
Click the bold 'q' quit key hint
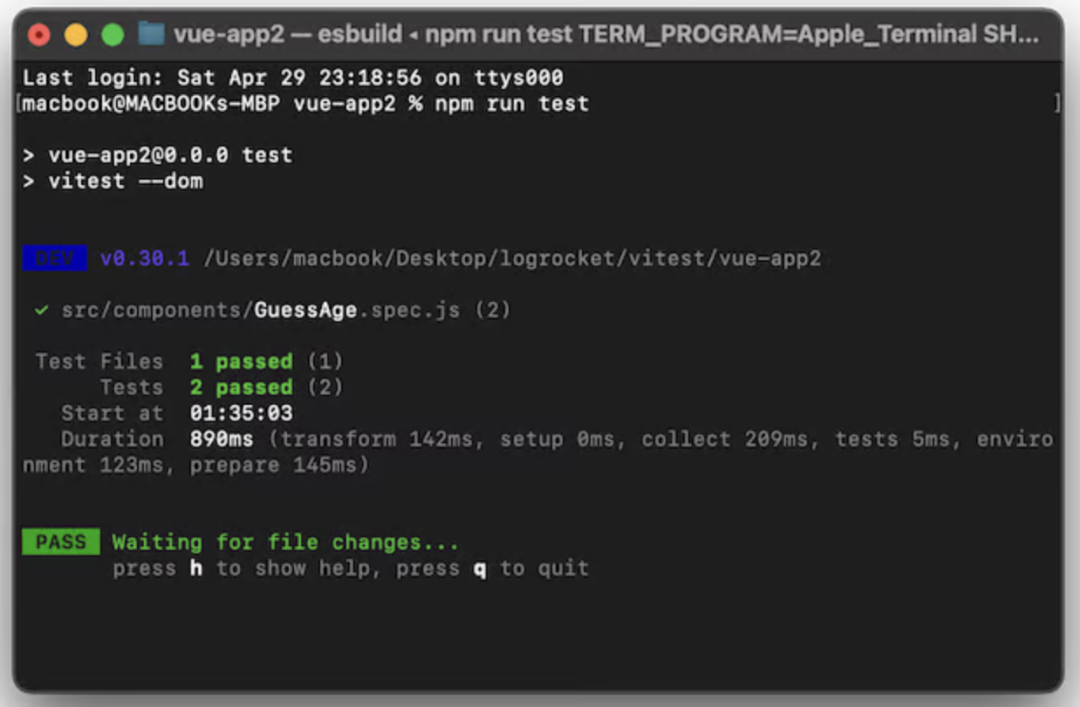[x=480, y=569]
